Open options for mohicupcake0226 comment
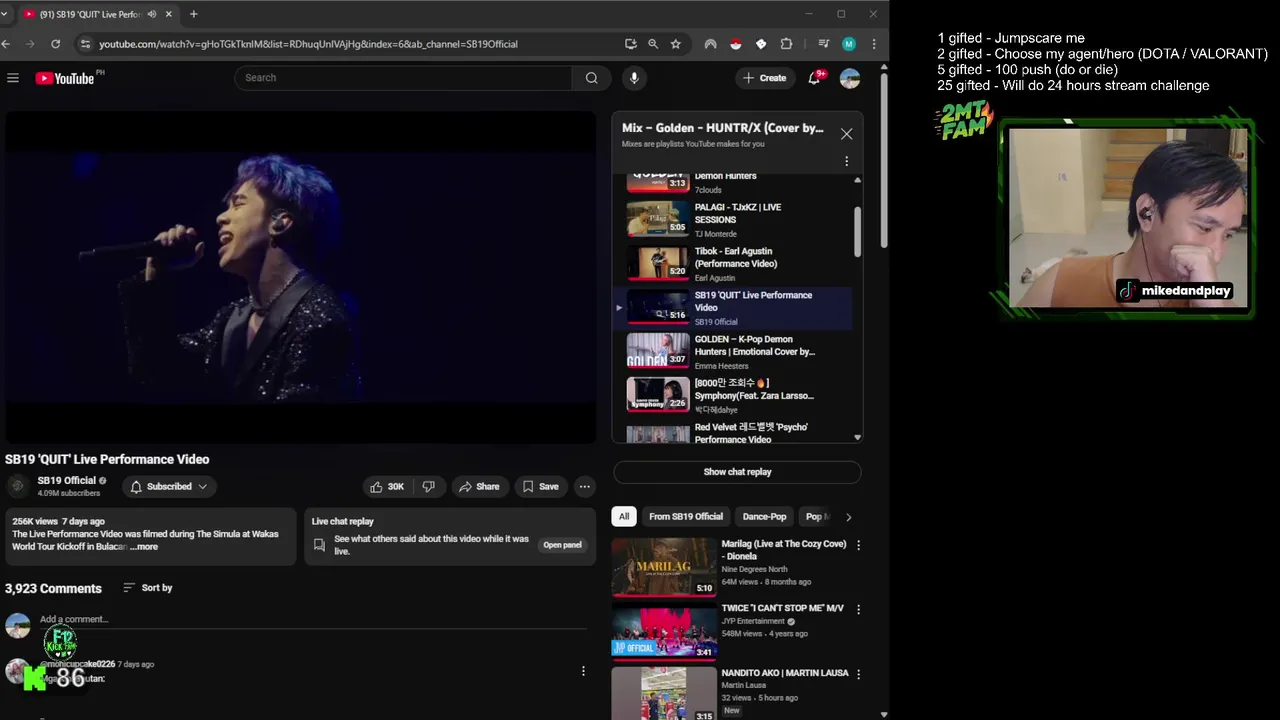1280x720 pixels. [x=583, y=671]
